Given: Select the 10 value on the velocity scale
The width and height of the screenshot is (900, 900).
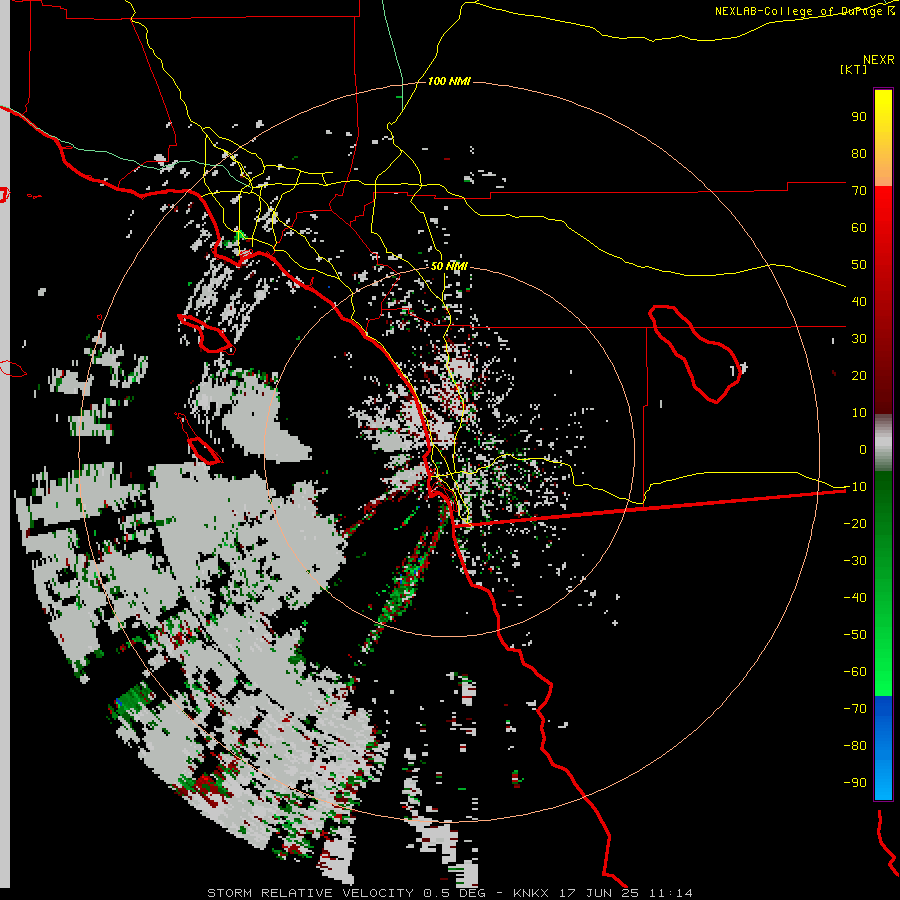Looking at the screenshot, I should point(859,413).
